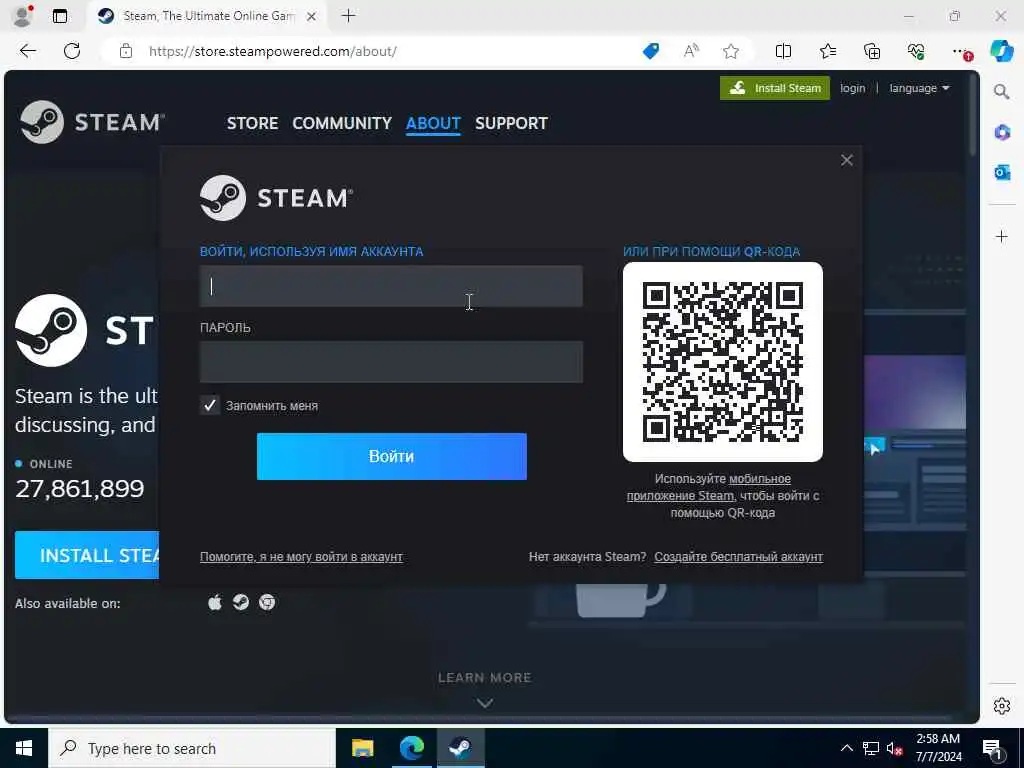Screen dimensions: 1024x768
Task: Open Помогите, я не могу войти link
Action: click(x=301, y=557)
